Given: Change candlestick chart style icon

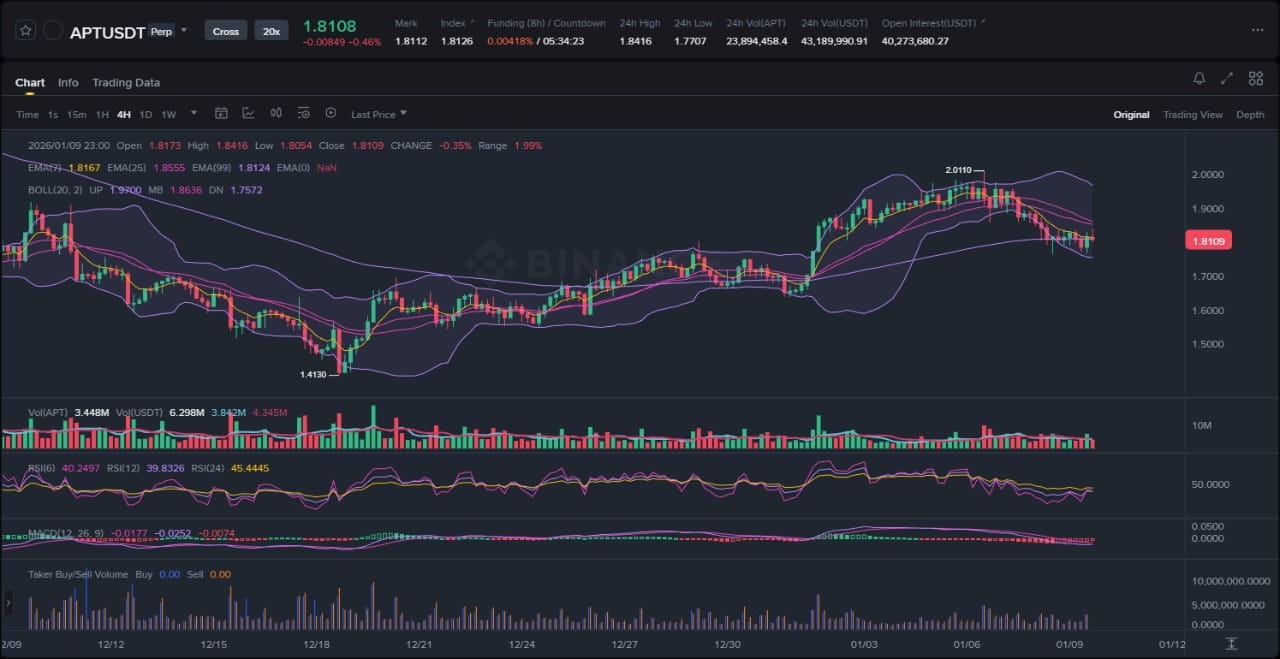Looking at the screenshot, I should point(276,113).
